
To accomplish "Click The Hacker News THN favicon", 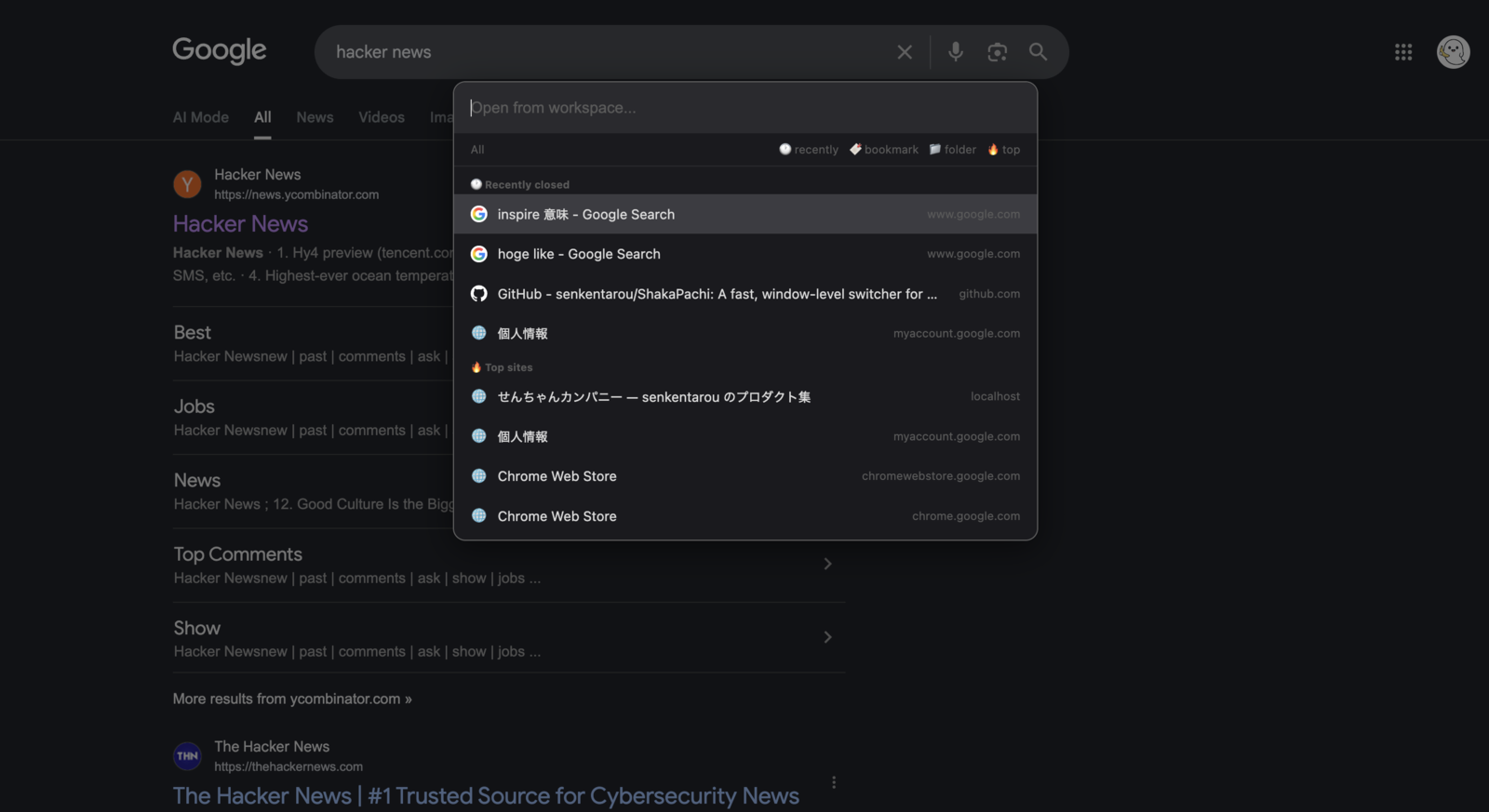I will pyautogui.click(x=187, y=756).
